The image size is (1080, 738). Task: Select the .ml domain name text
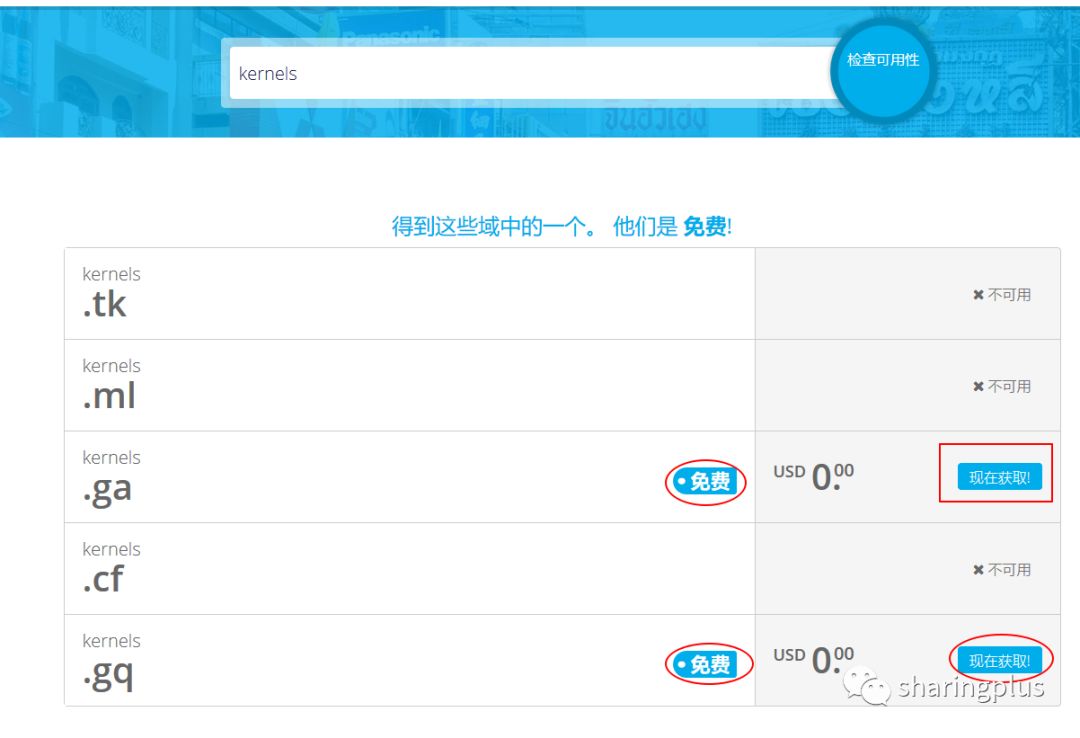[108, 397]
